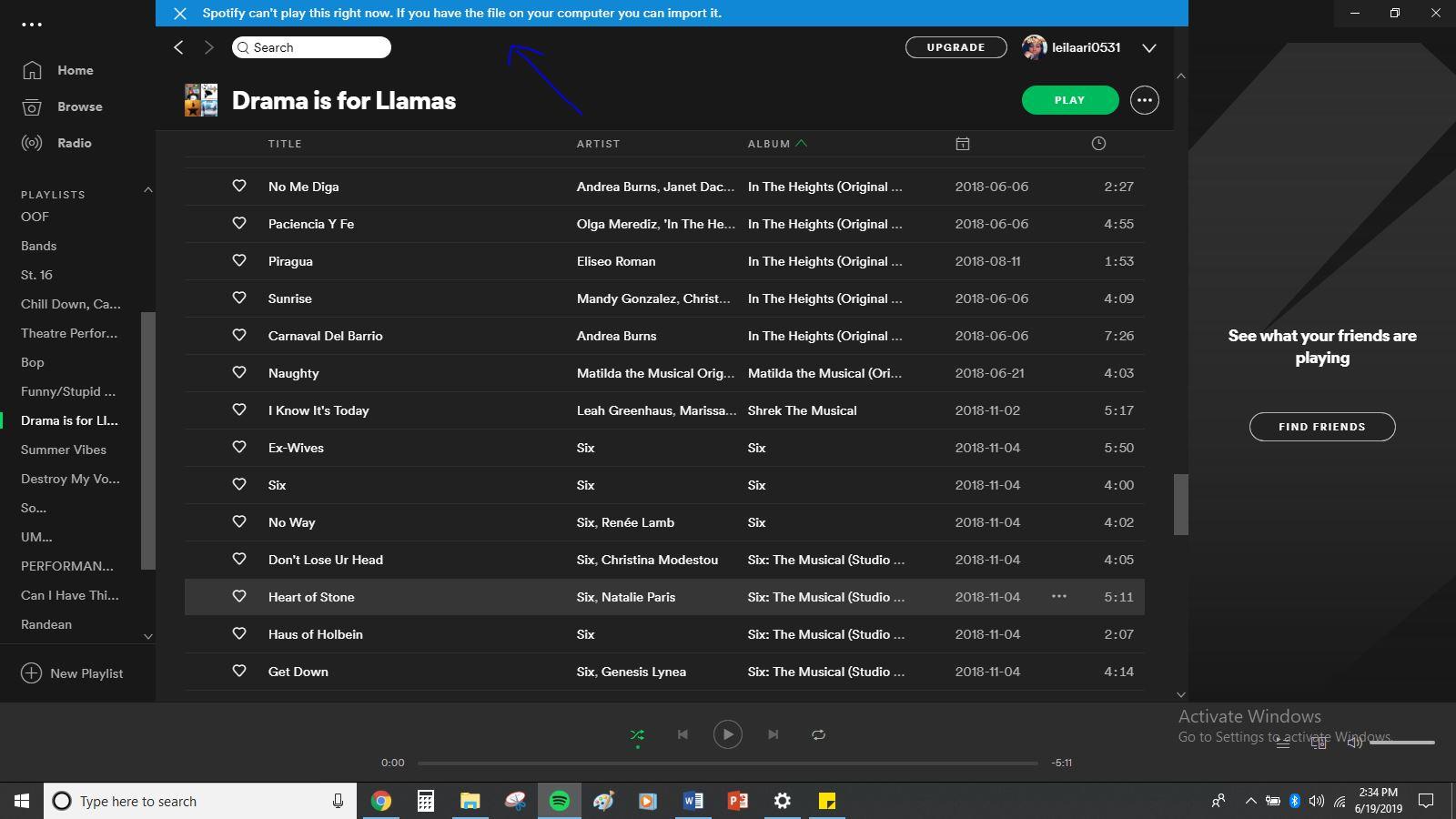Viewport: 1456px width, 819px height.
Task: Like the song No Me Diga
Action: (x=239, y=186)
